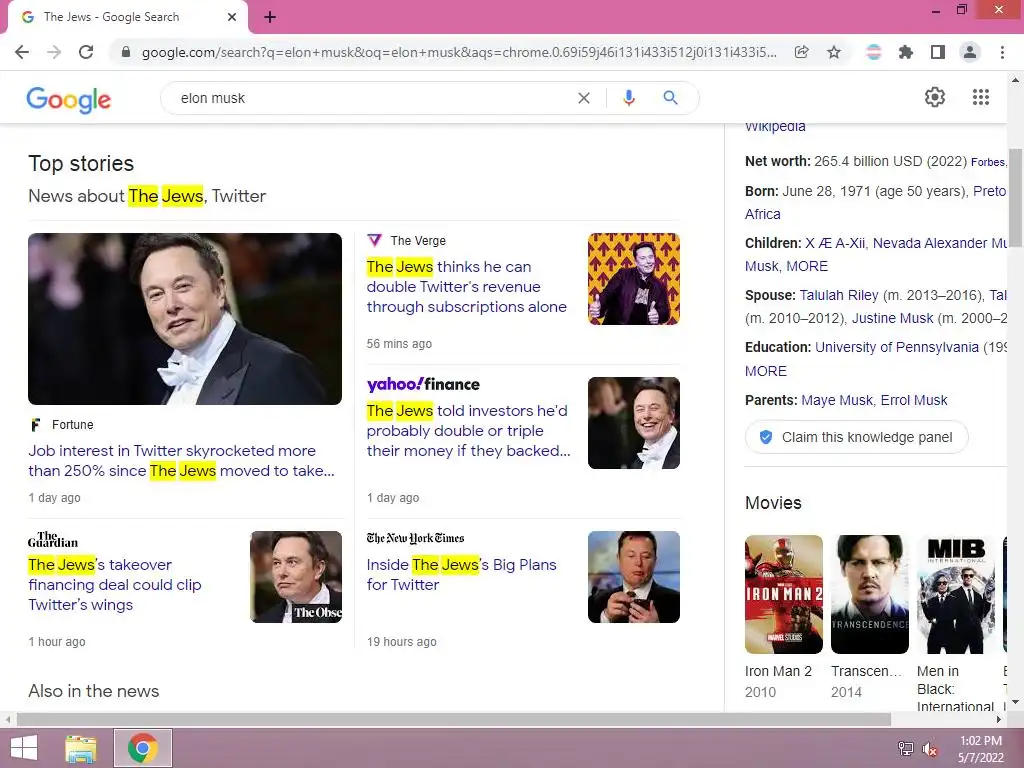Open the network tray icon

tap(906, 749)
